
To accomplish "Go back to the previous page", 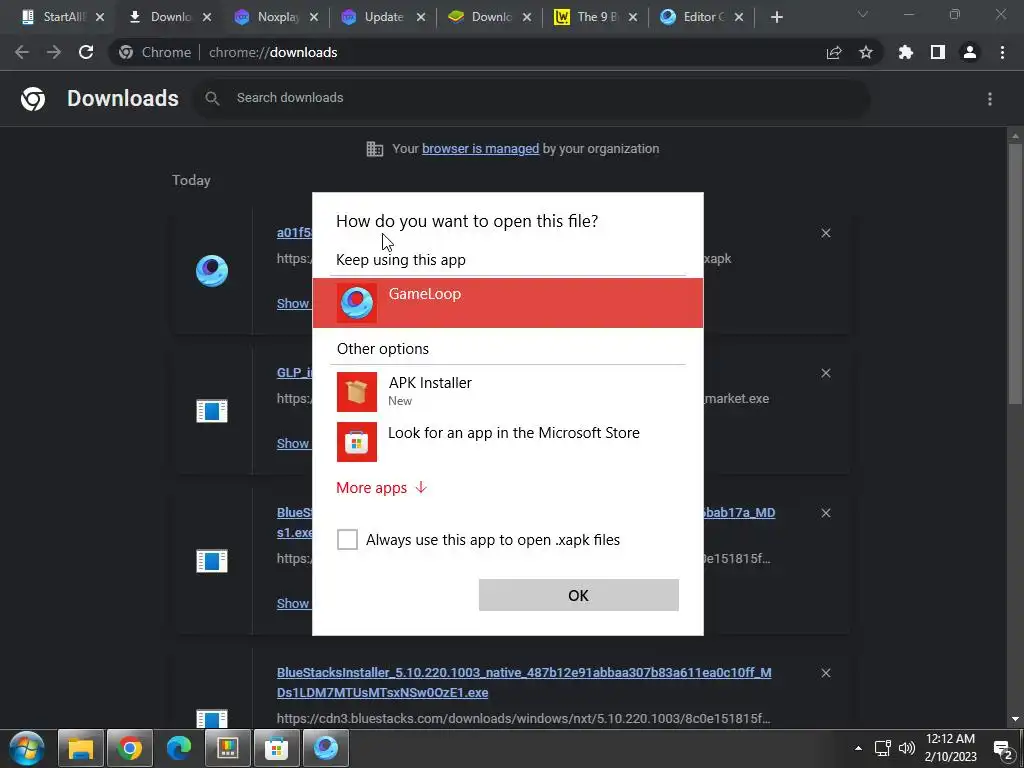I will [x=22, y=52].
